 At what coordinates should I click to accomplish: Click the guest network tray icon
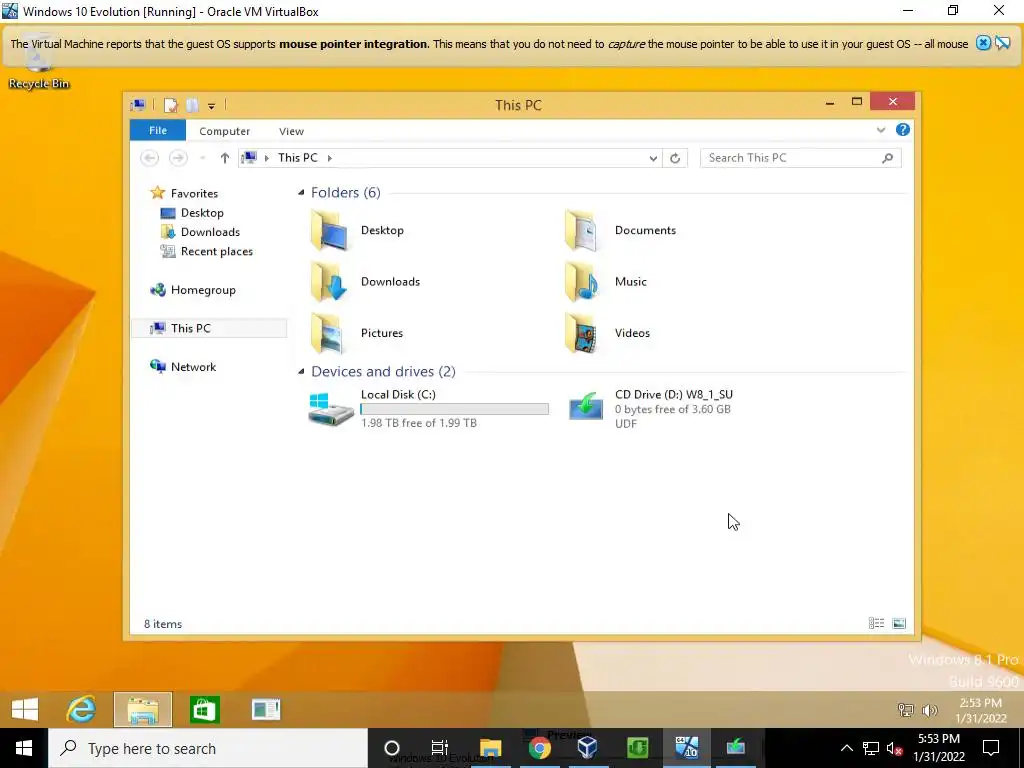pos(905,710)
